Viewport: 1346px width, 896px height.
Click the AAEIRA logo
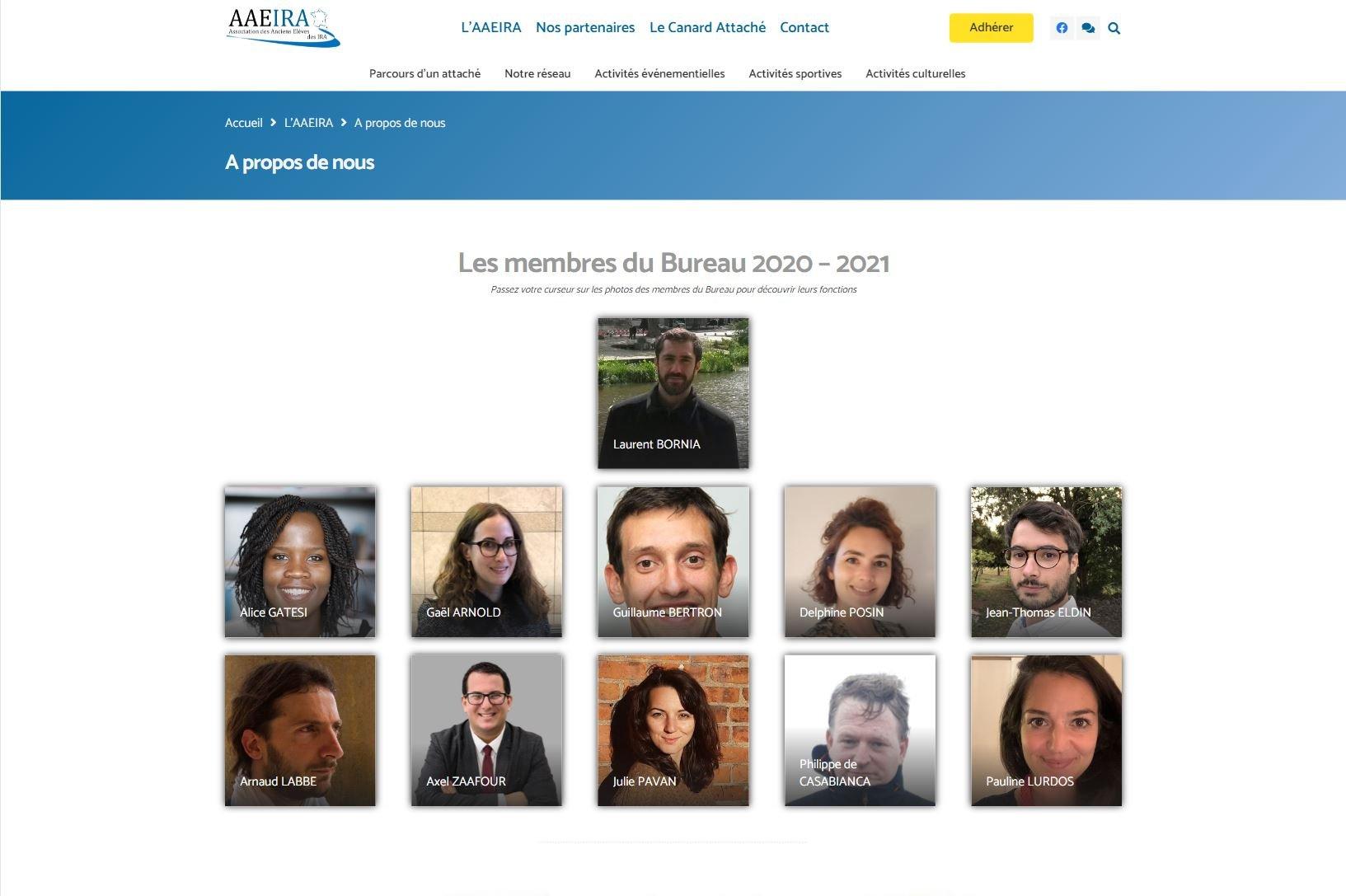(x=283, y=27)
